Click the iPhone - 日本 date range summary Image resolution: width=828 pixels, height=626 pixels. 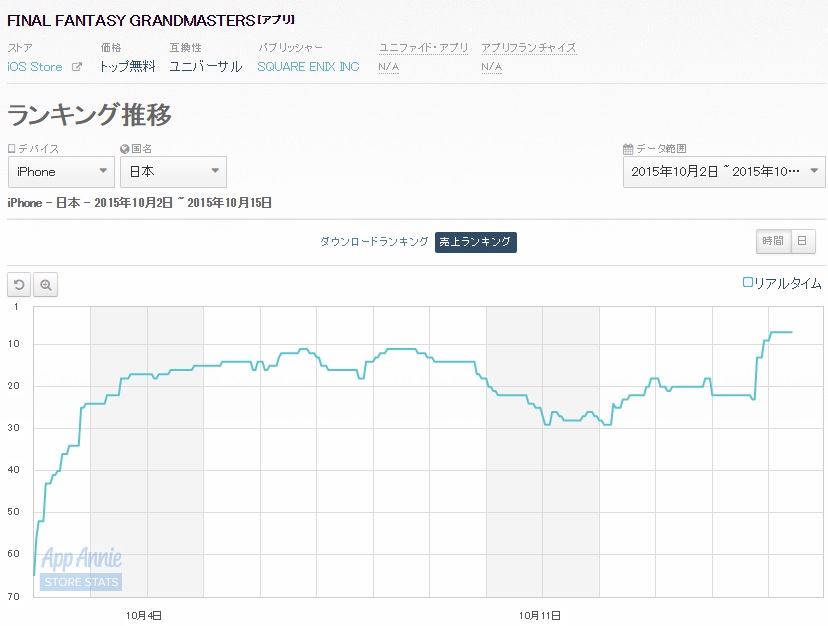click(139, 203)
